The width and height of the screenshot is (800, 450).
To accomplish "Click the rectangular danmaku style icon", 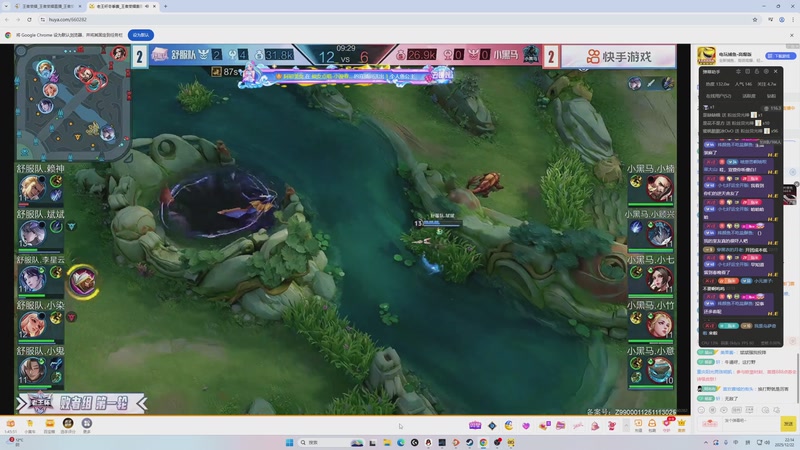I will (x=736, y=410).
